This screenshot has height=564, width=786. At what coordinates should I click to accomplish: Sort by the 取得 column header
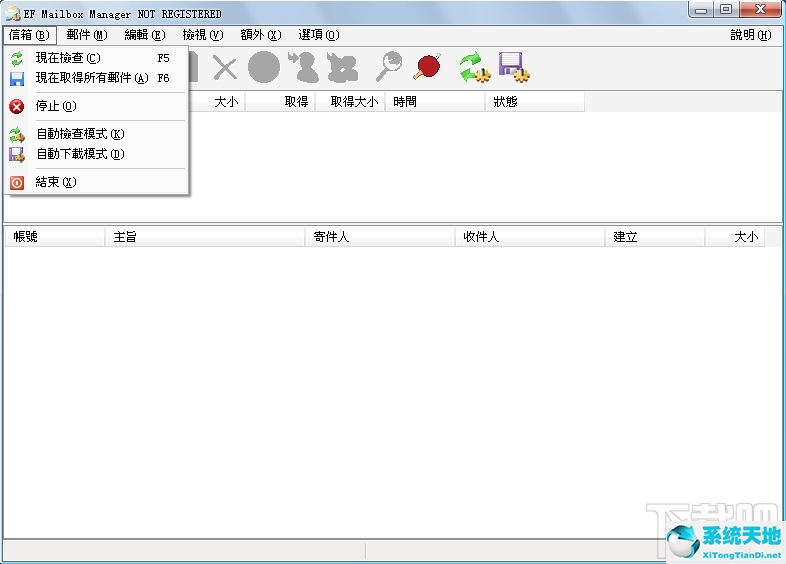pyautogui.click(x=280, y=102)
